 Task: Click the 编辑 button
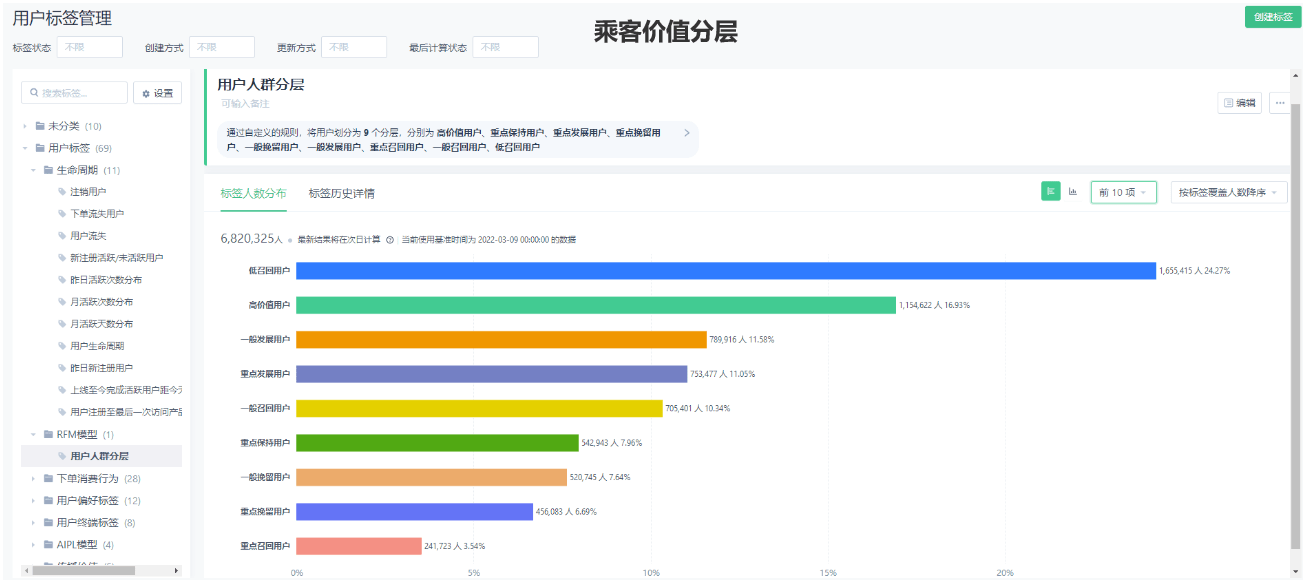point(1239,103)
